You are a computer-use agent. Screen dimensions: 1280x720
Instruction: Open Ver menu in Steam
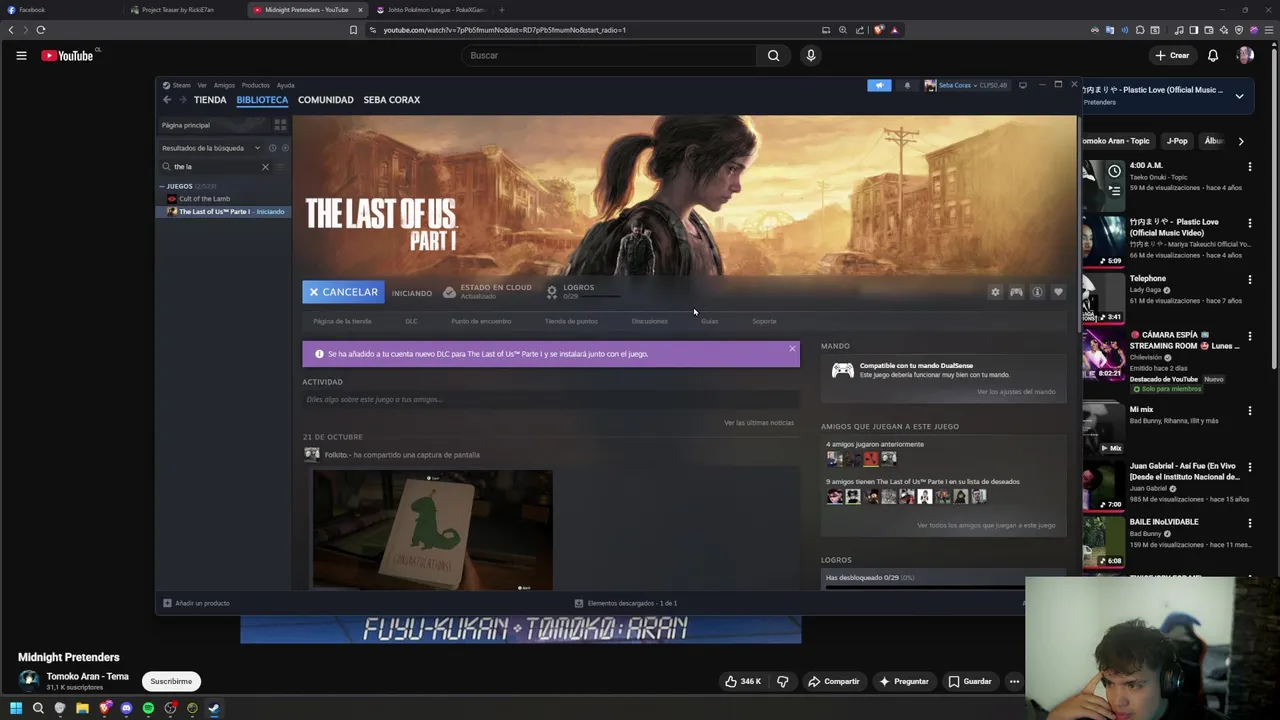[202, 85]
